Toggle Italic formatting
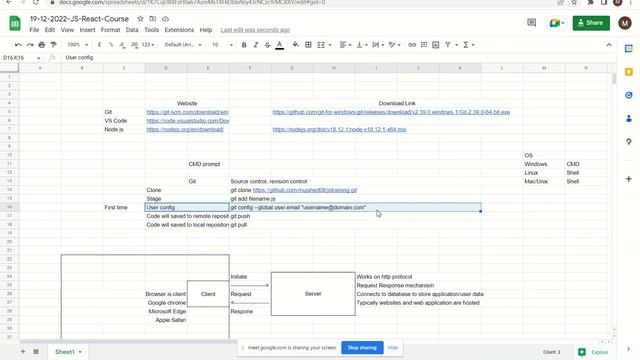Viewport: 640px width, 360px height. (x=256, y=45)
